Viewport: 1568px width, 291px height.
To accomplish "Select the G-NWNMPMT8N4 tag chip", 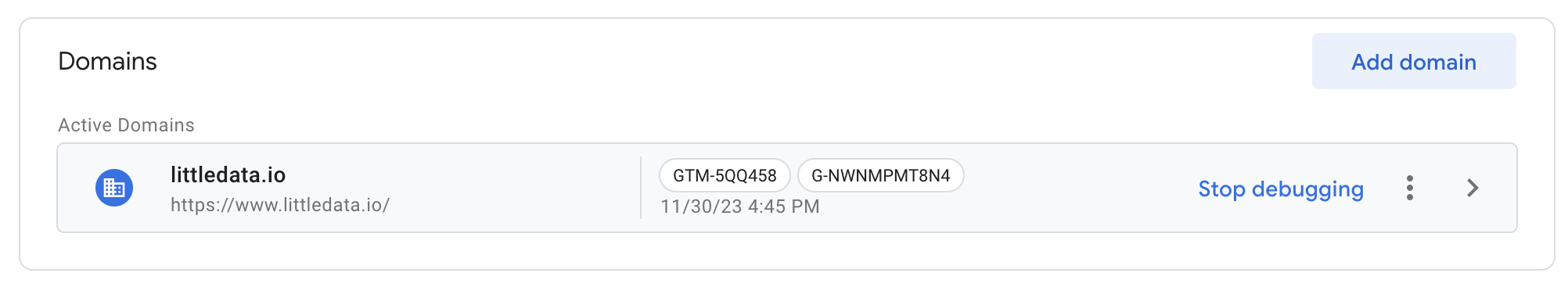I will pyautogui.click(x=880, y=175).
